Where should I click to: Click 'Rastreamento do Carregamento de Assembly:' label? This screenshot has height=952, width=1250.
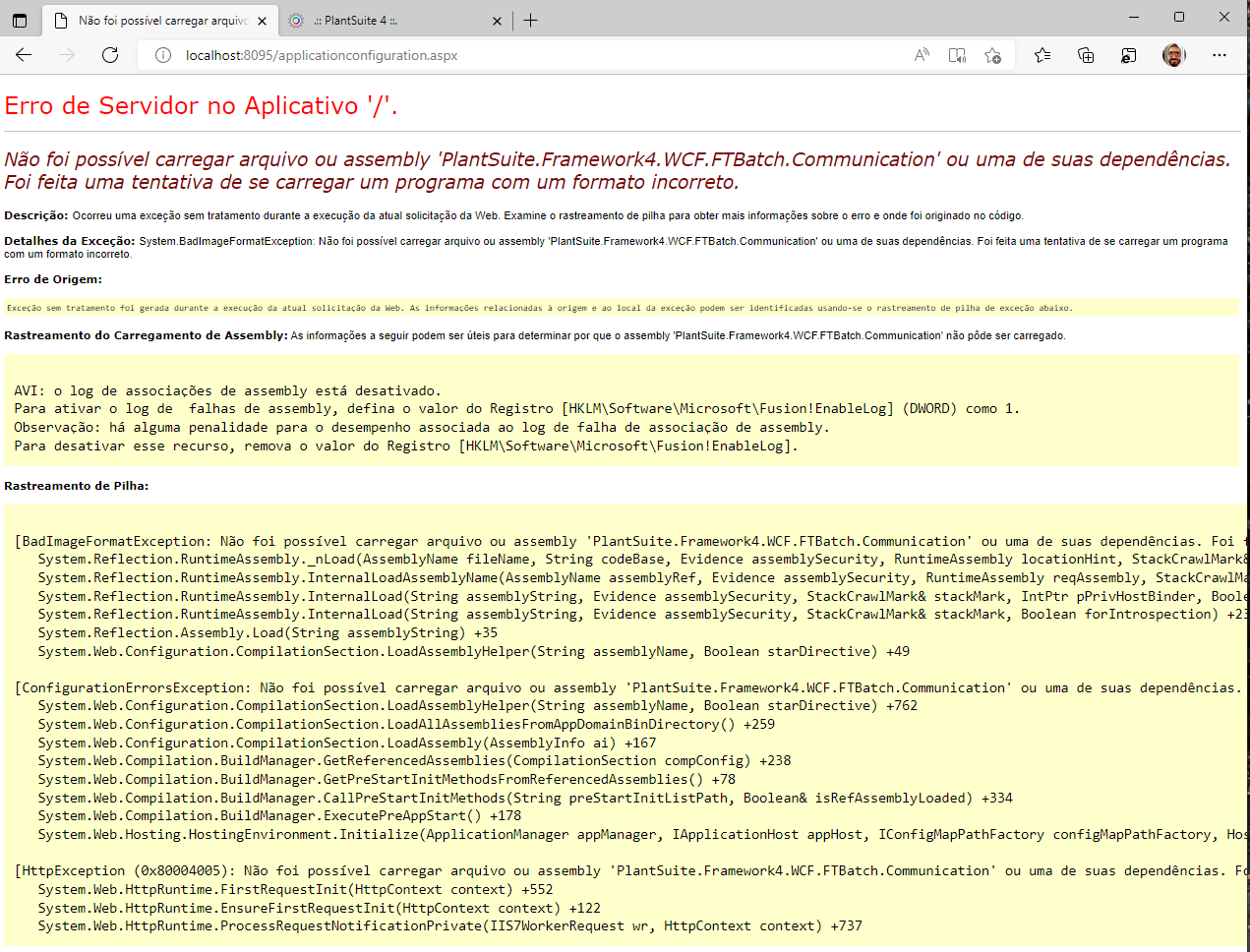pos(146,335)
